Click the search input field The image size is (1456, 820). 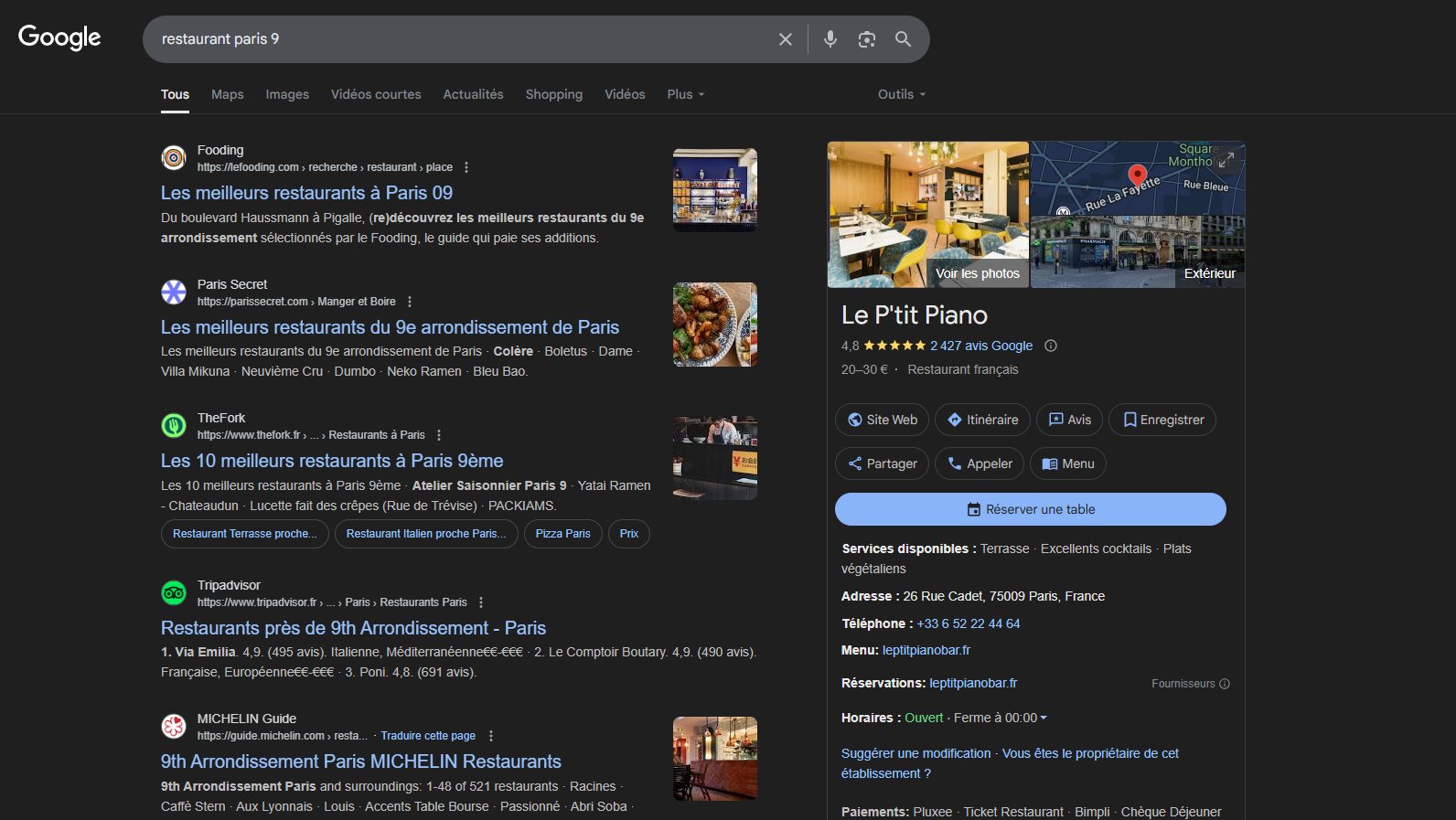pyautogui.click(x=462, y=39)
